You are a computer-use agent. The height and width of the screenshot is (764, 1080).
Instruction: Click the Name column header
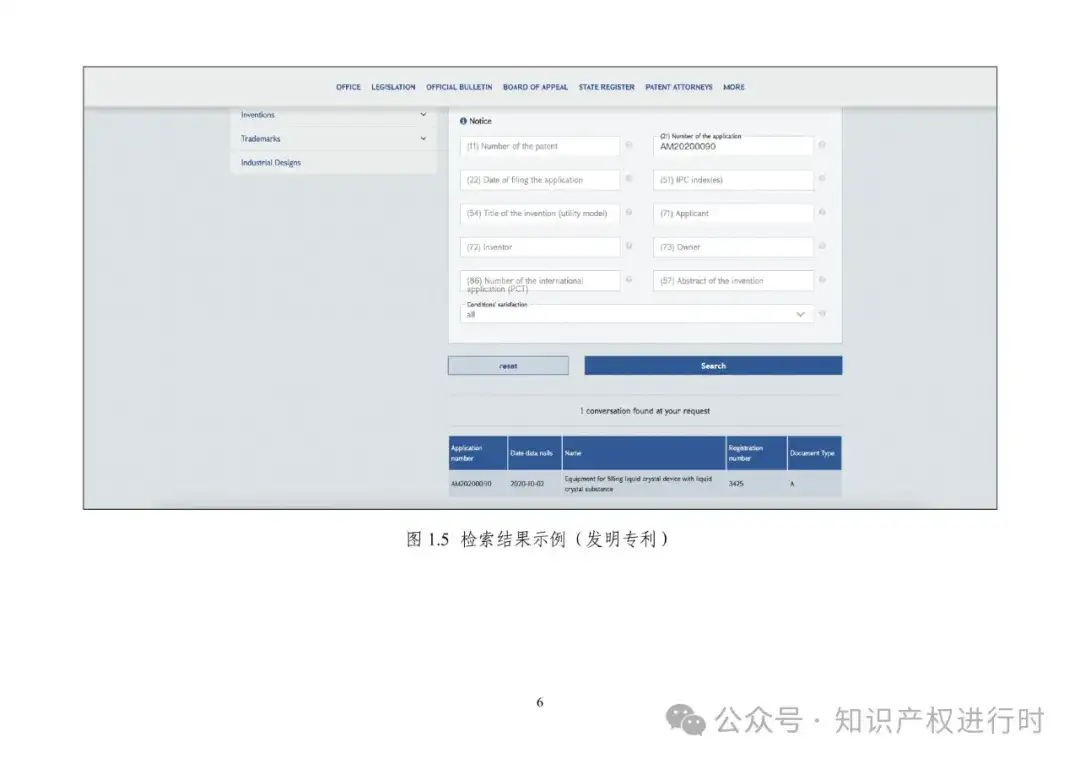(644, 453)
